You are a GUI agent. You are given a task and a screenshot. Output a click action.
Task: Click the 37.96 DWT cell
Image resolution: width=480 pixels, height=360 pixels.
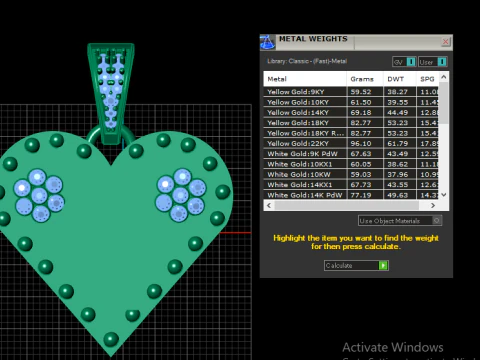point(400,174)
